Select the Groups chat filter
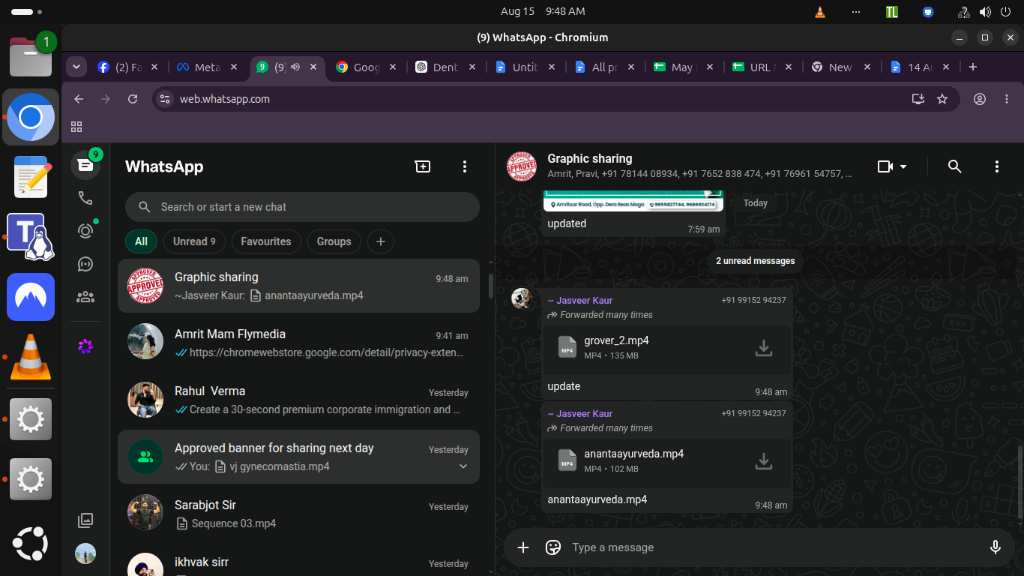The image size is (1024, 576). (x=334, y=242)
